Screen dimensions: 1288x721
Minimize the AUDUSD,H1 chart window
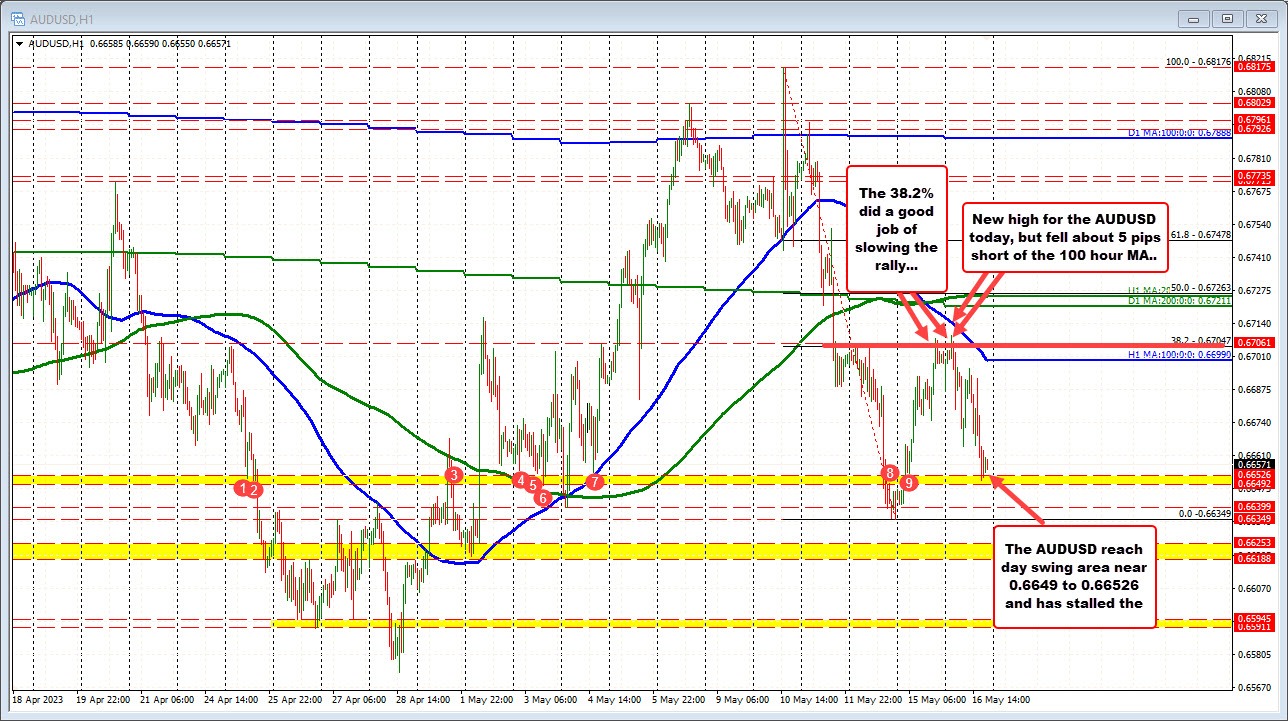[x=1194, y=18]
